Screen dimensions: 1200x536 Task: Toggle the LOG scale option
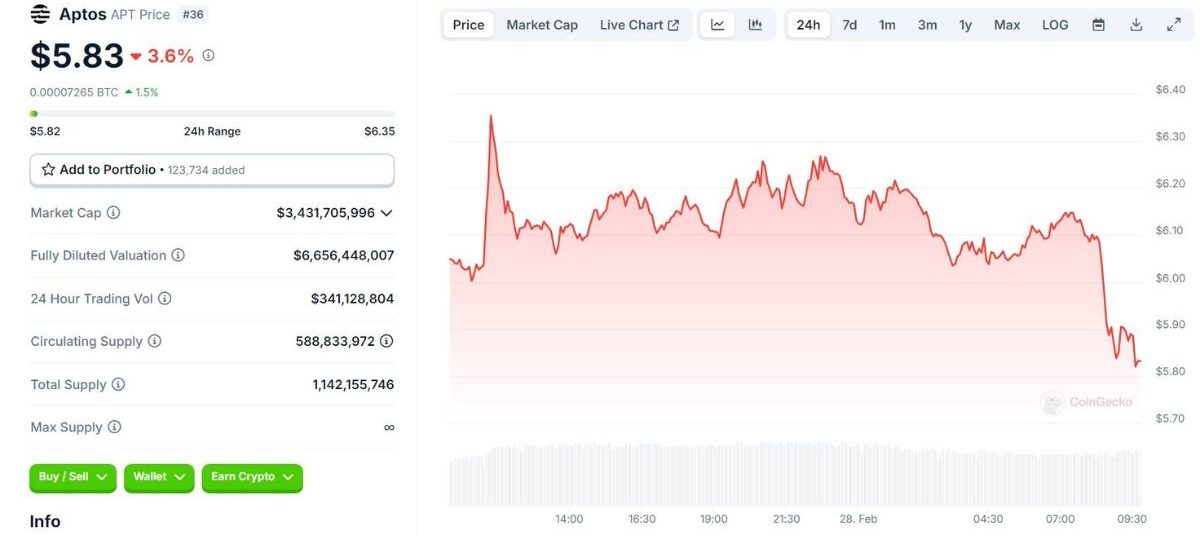pyautogui.click(x=1055, y=25)
